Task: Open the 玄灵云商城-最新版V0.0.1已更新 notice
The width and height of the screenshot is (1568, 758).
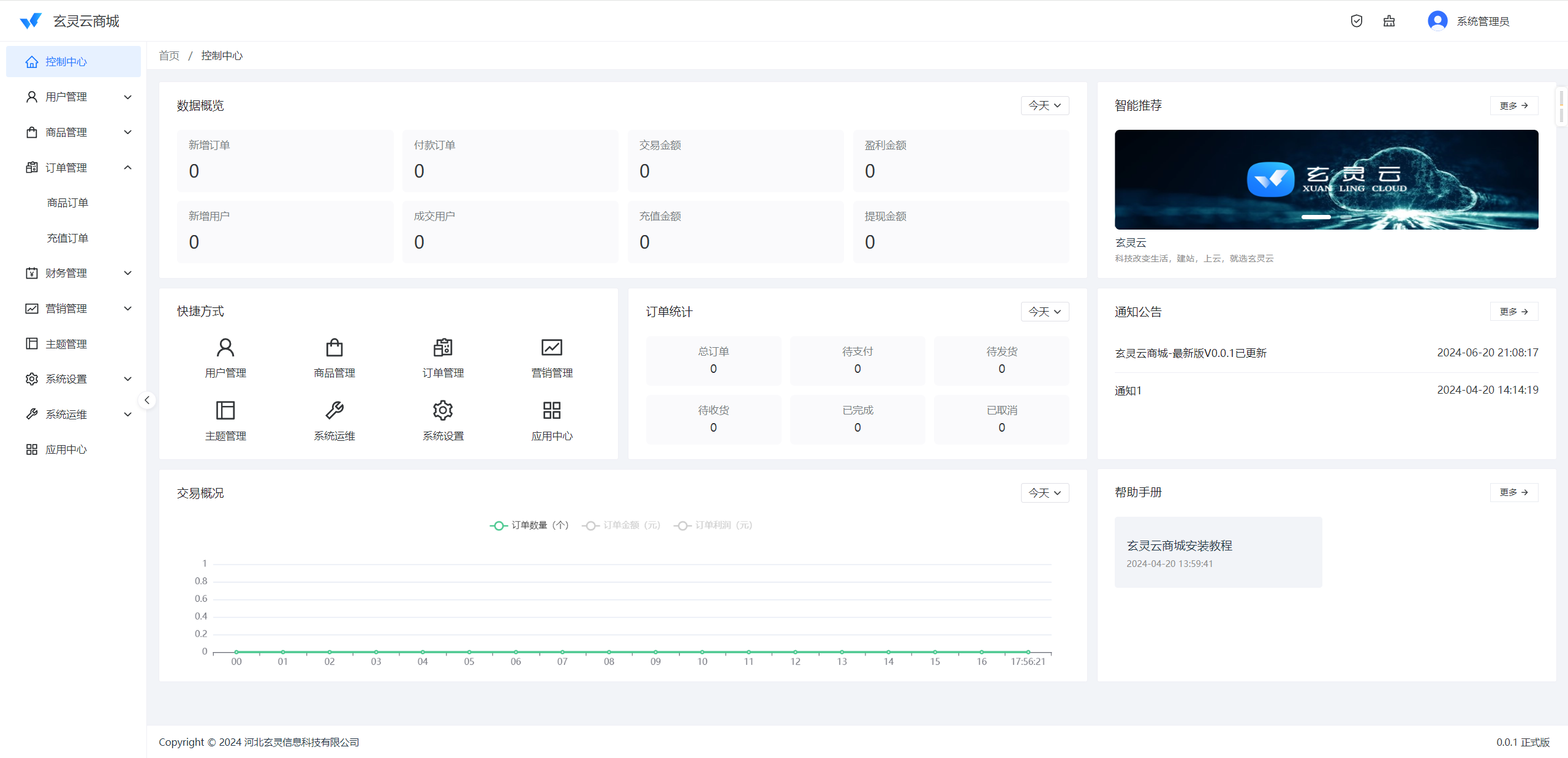Action: [1190, 353]
